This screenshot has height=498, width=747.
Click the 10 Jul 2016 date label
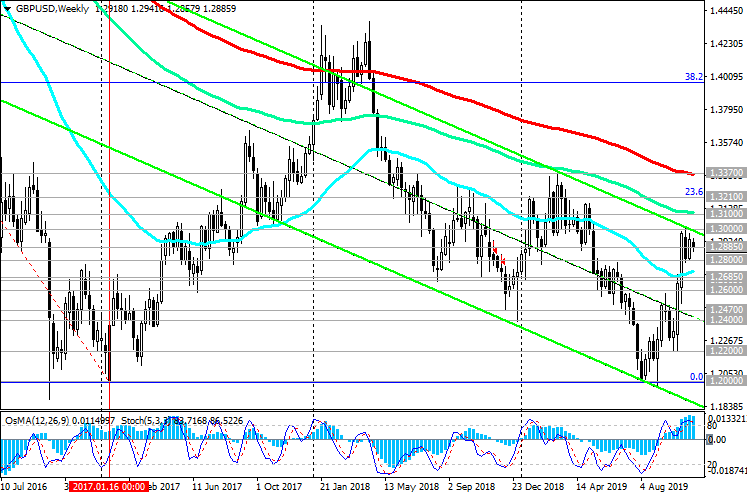24,487
